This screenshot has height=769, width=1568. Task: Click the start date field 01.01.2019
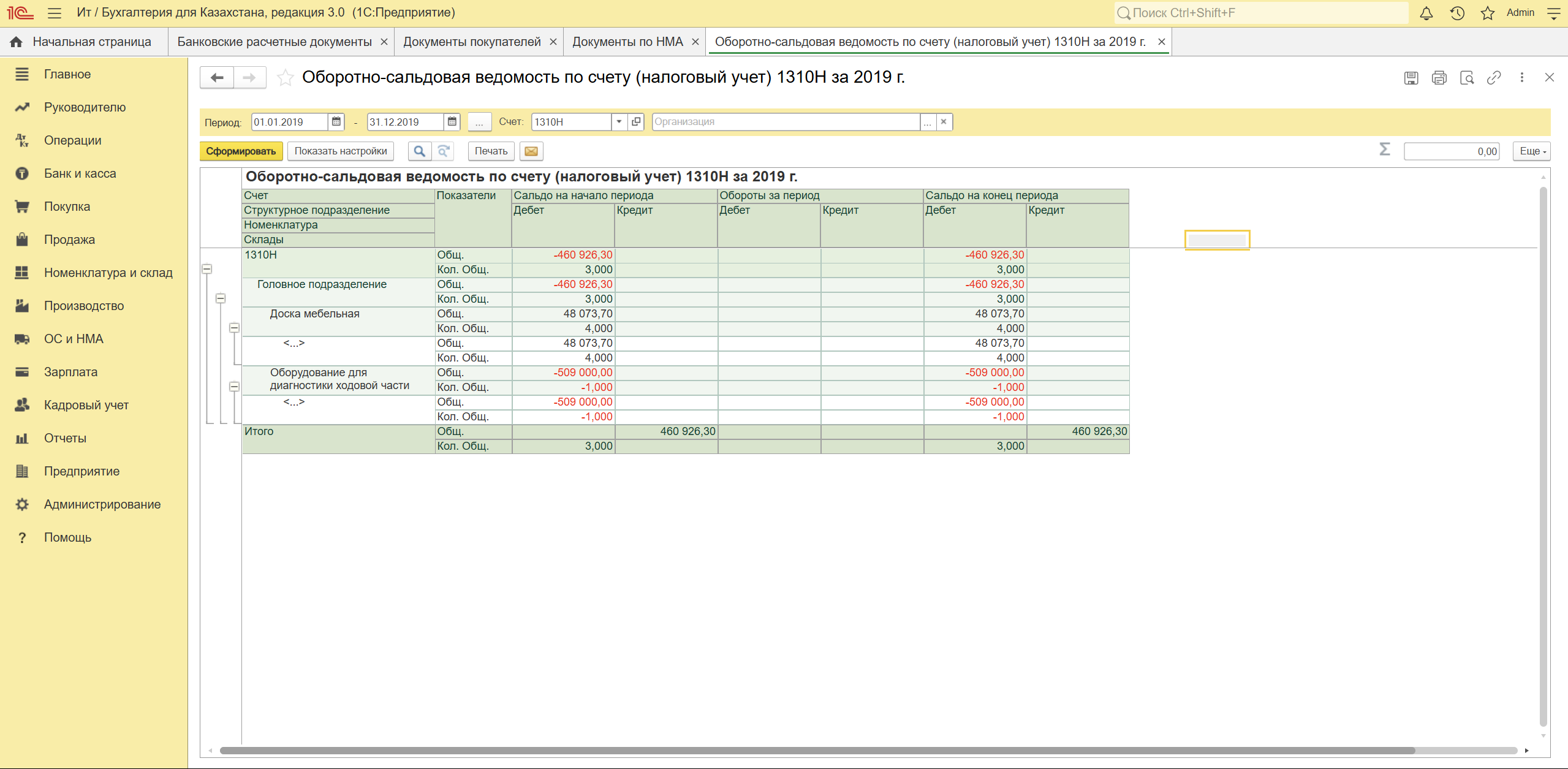pyautogui.click(x=290, y=122)
